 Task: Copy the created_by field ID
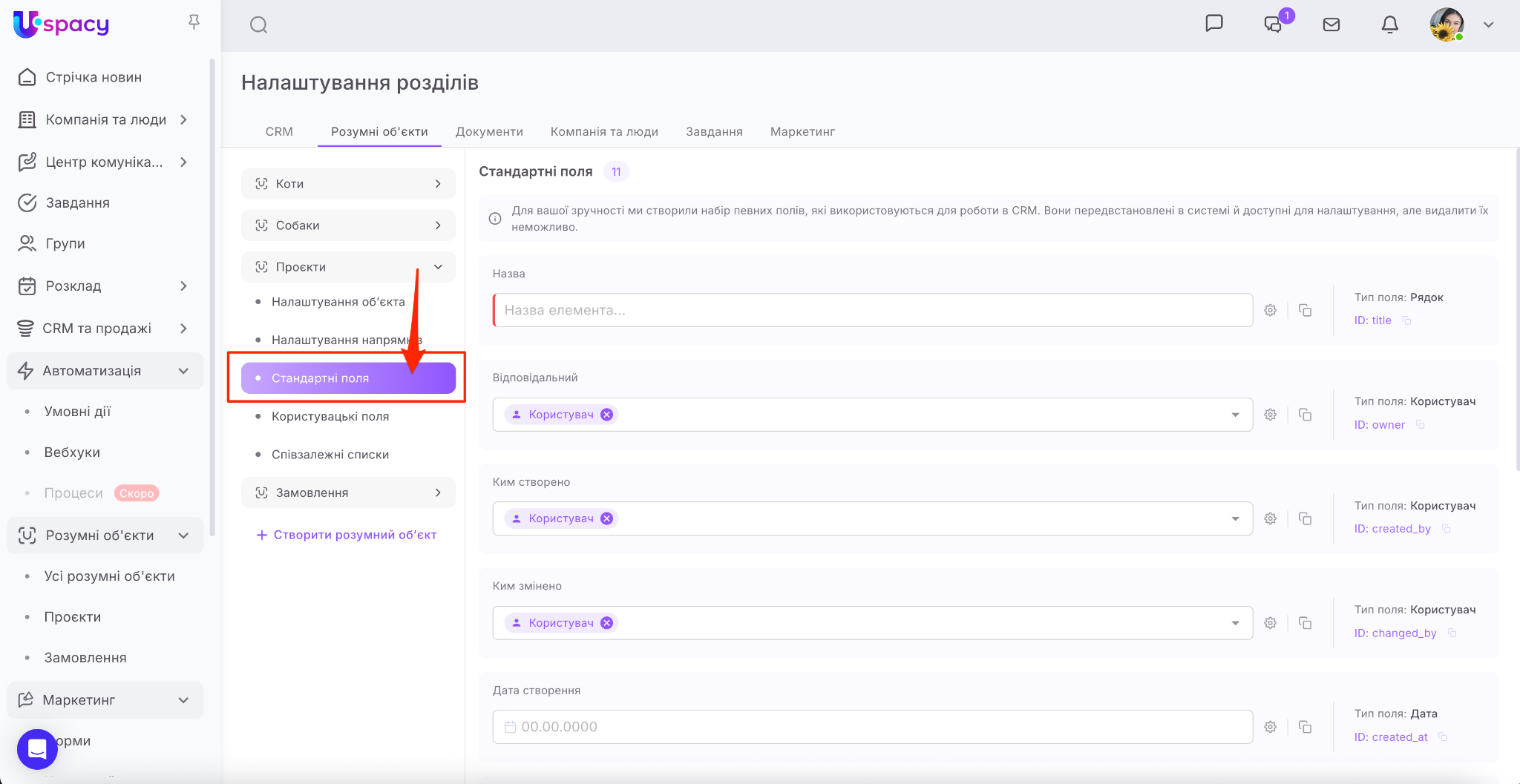[x=1446, y=529]
